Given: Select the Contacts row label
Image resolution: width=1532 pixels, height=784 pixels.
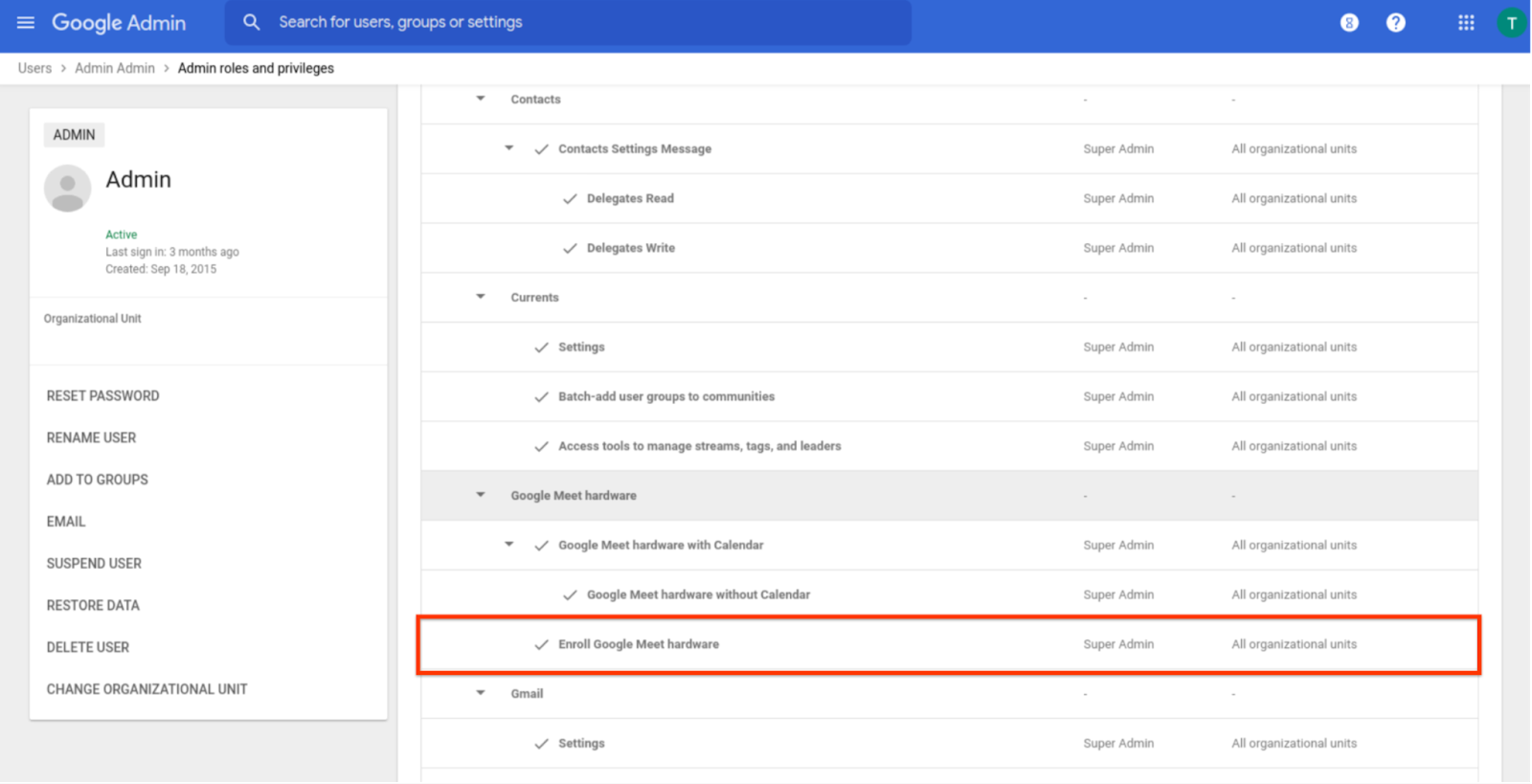Looking at the screenshot, I should tap(535, 100).
